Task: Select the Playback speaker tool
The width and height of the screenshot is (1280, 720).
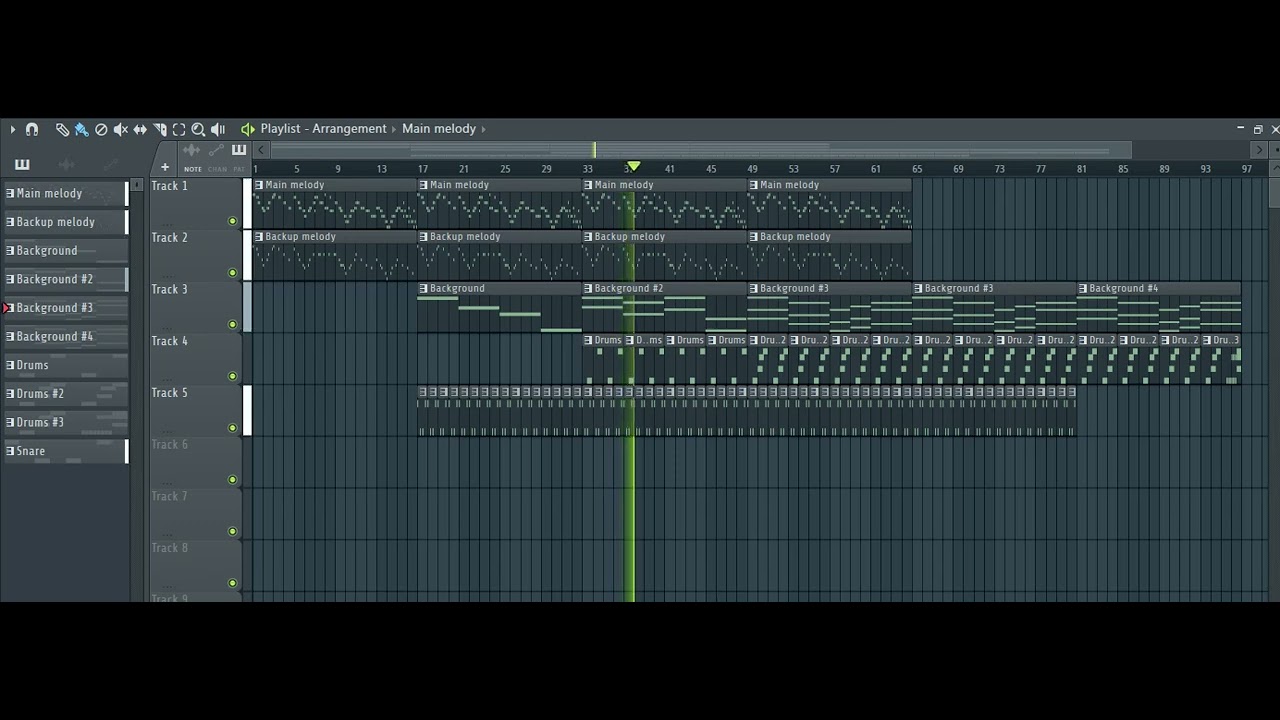Action: coord(218,129)
